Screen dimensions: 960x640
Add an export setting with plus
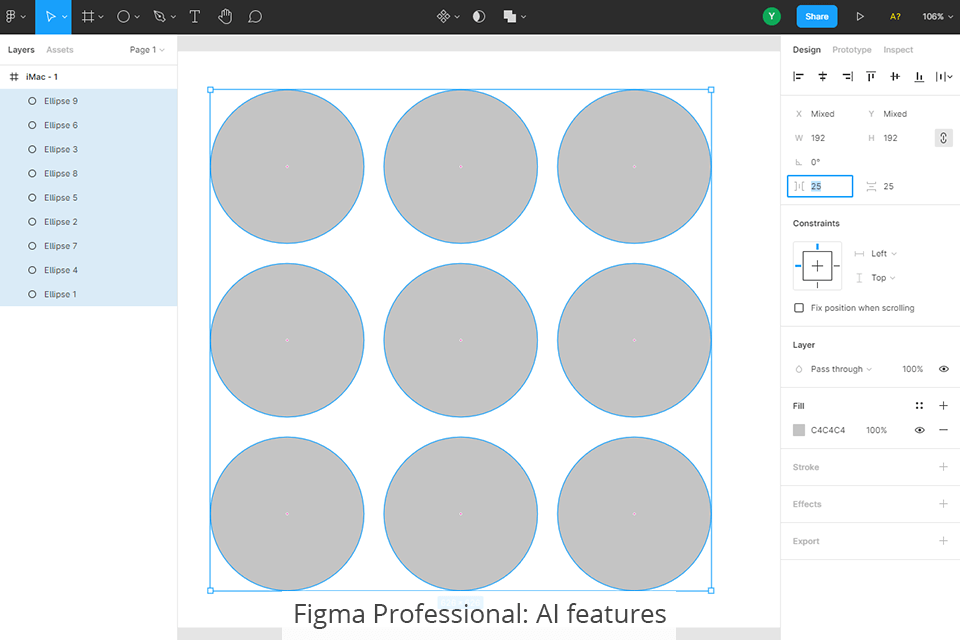tap(943, 541)
